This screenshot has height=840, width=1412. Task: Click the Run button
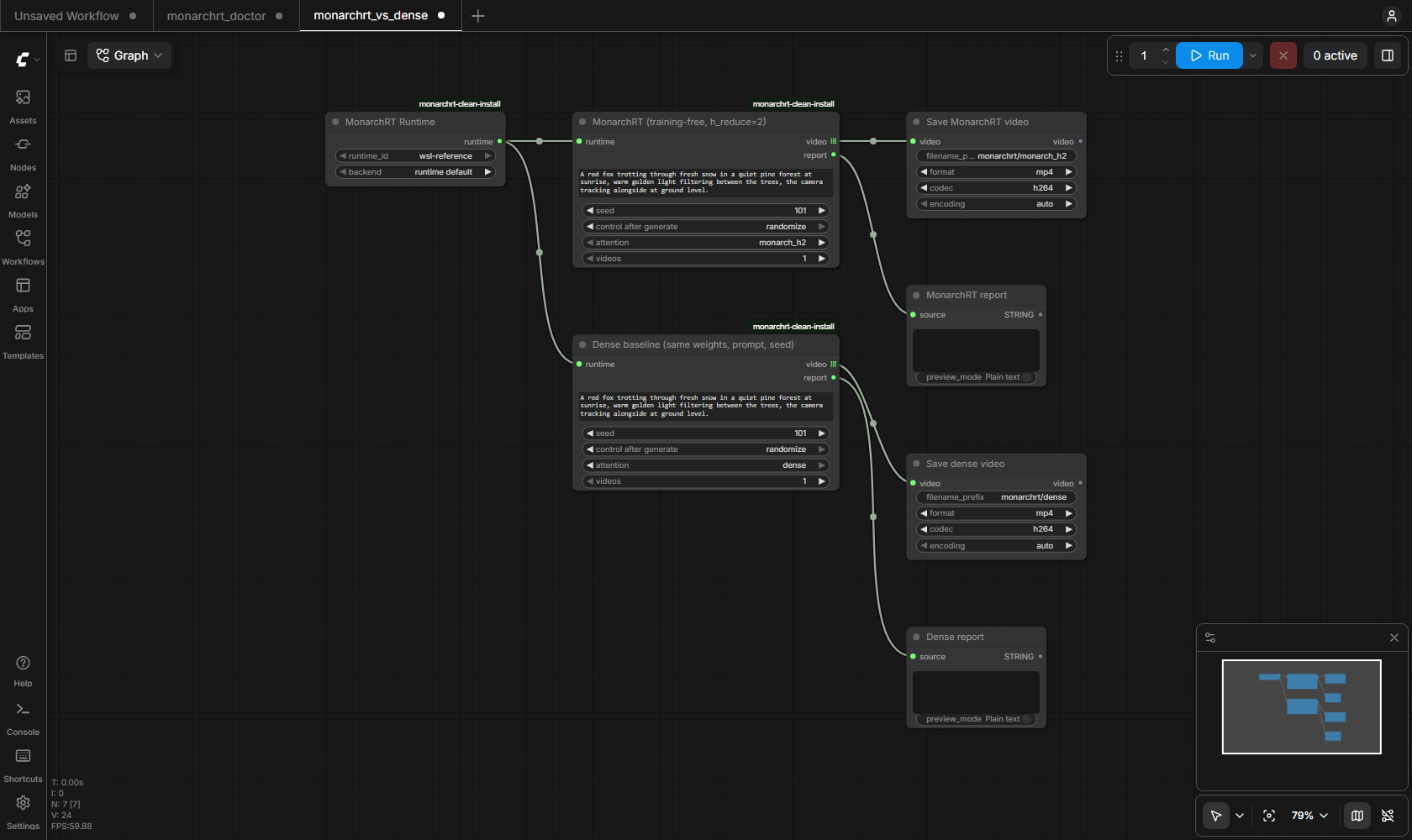point(1209,55)
